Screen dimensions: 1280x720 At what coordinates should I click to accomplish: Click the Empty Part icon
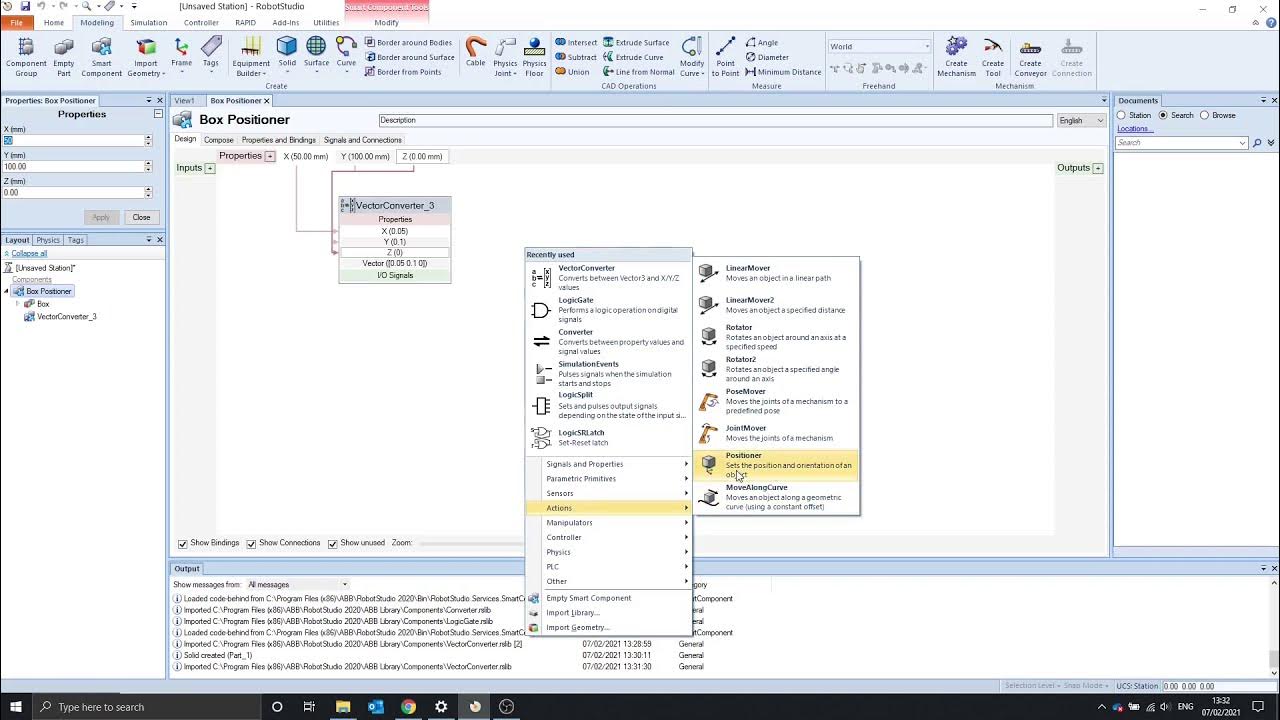click(x=64, y=48)
